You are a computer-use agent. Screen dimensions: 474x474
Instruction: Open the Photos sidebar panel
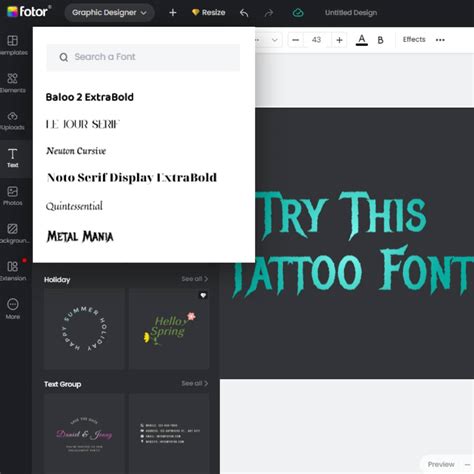click(13, 196)
